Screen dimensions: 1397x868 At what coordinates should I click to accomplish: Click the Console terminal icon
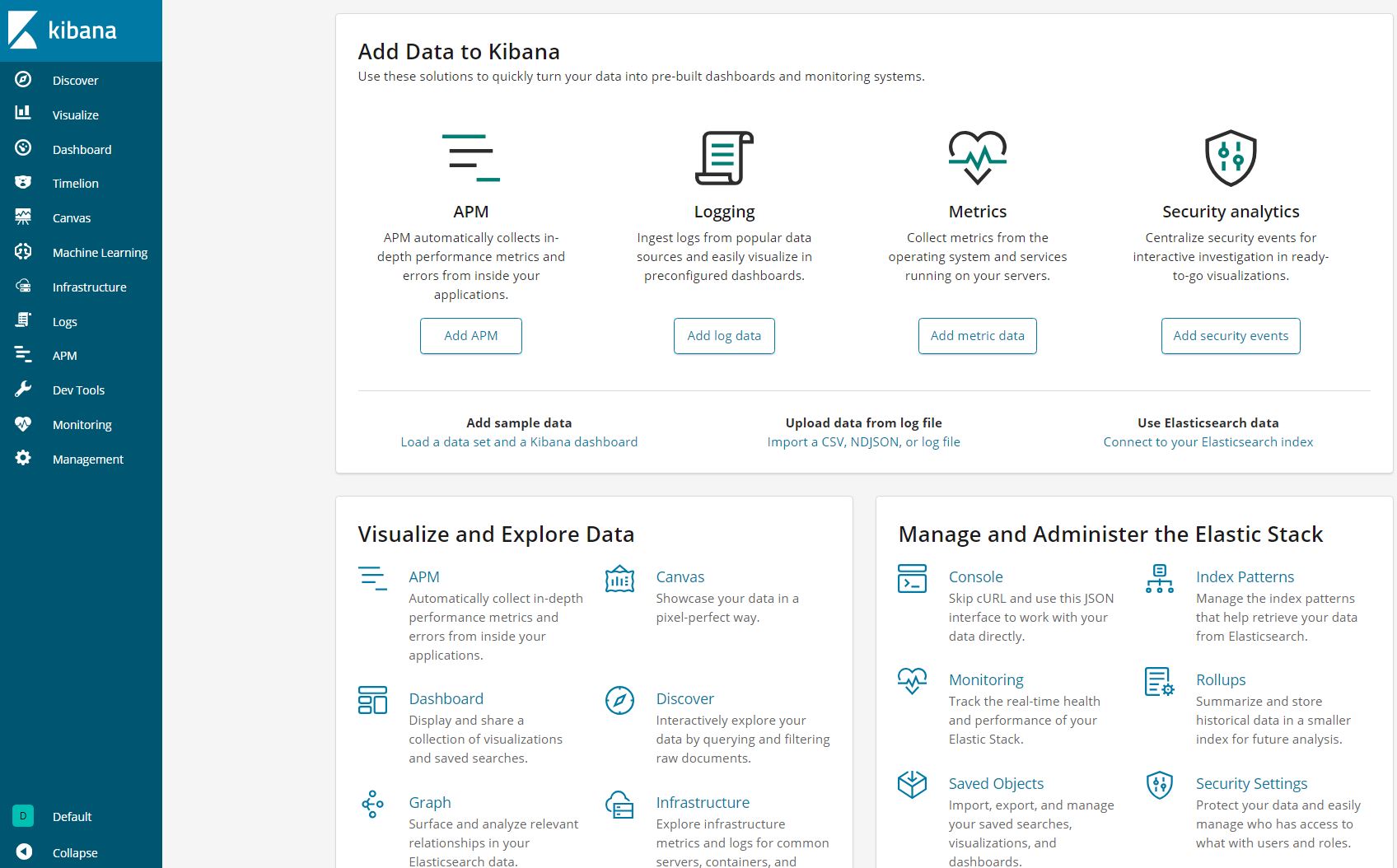click(912, 579)
